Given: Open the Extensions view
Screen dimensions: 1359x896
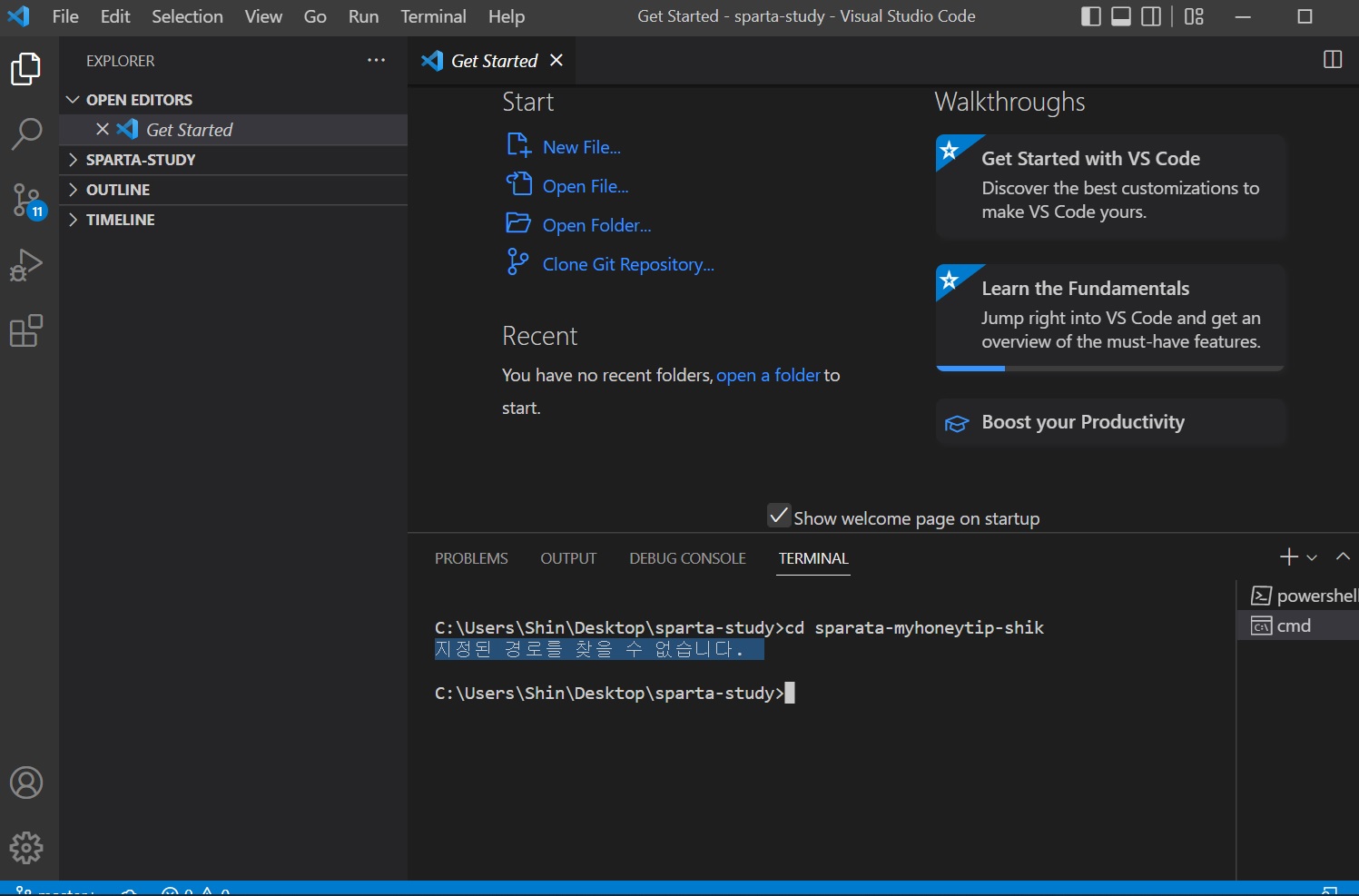Looking at the screenshot, I should click(x=25, y=330).
